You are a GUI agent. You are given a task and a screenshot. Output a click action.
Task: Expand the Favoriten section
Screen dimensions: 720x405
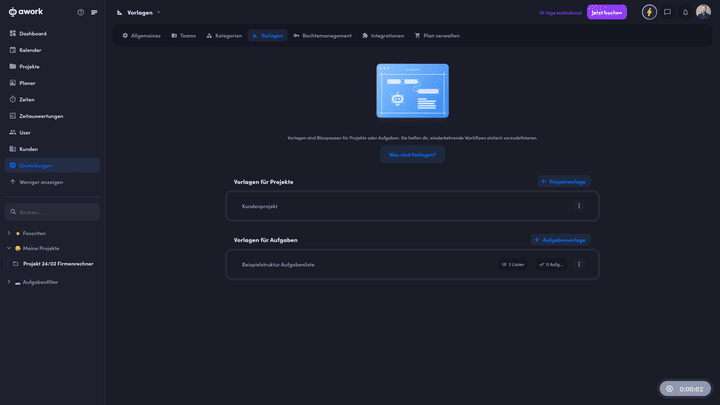[9, 233]
